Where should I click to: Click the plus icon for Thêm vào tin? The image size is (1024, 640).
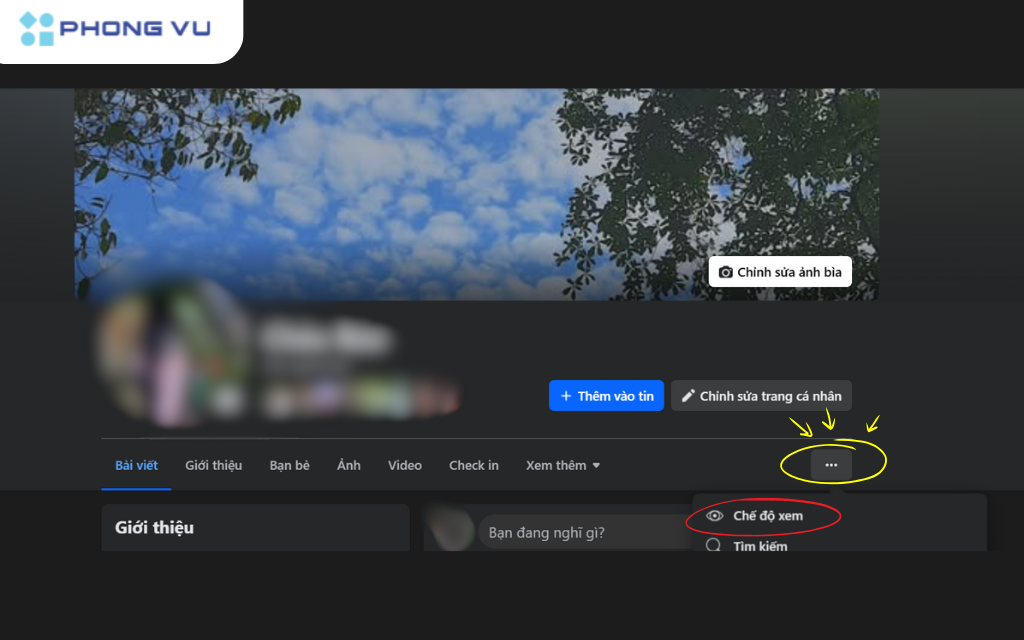click(x=566, y=396)
